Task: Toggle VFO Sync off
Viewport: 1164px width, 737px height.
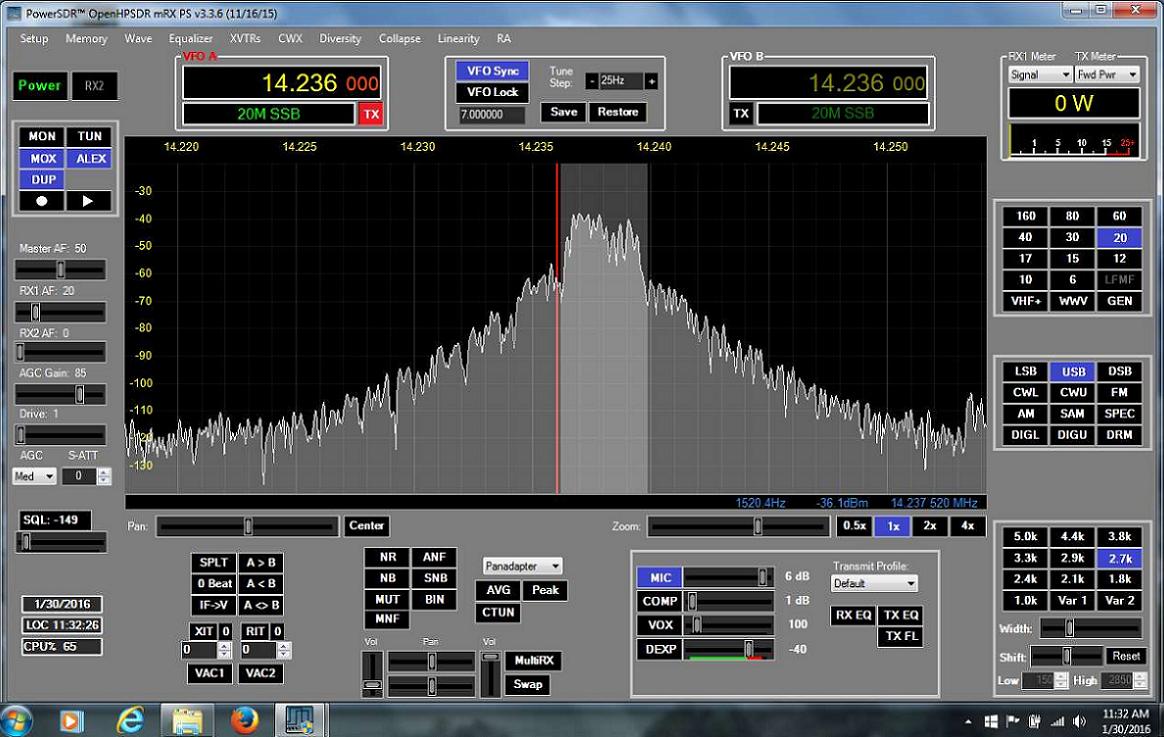Action: coord(492,72)
